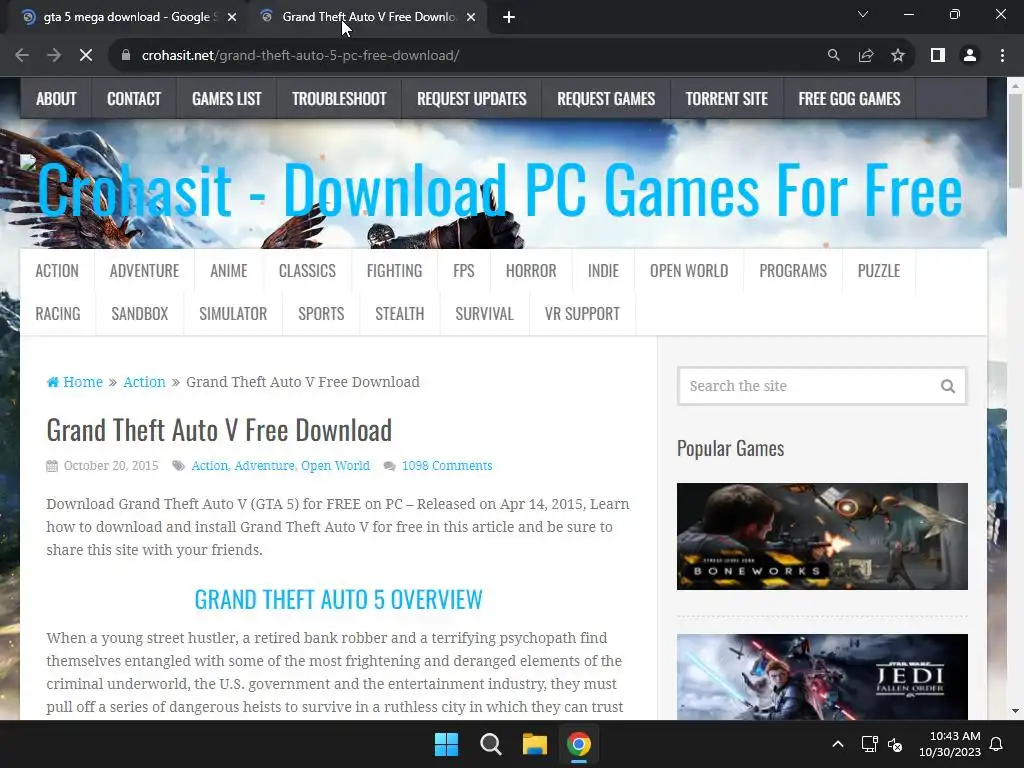Image resolution: width=1024 pixels, height=768 pixels.
Task: Open the tab search chevron
Action: pyautogui.click(x=863, y=14)
